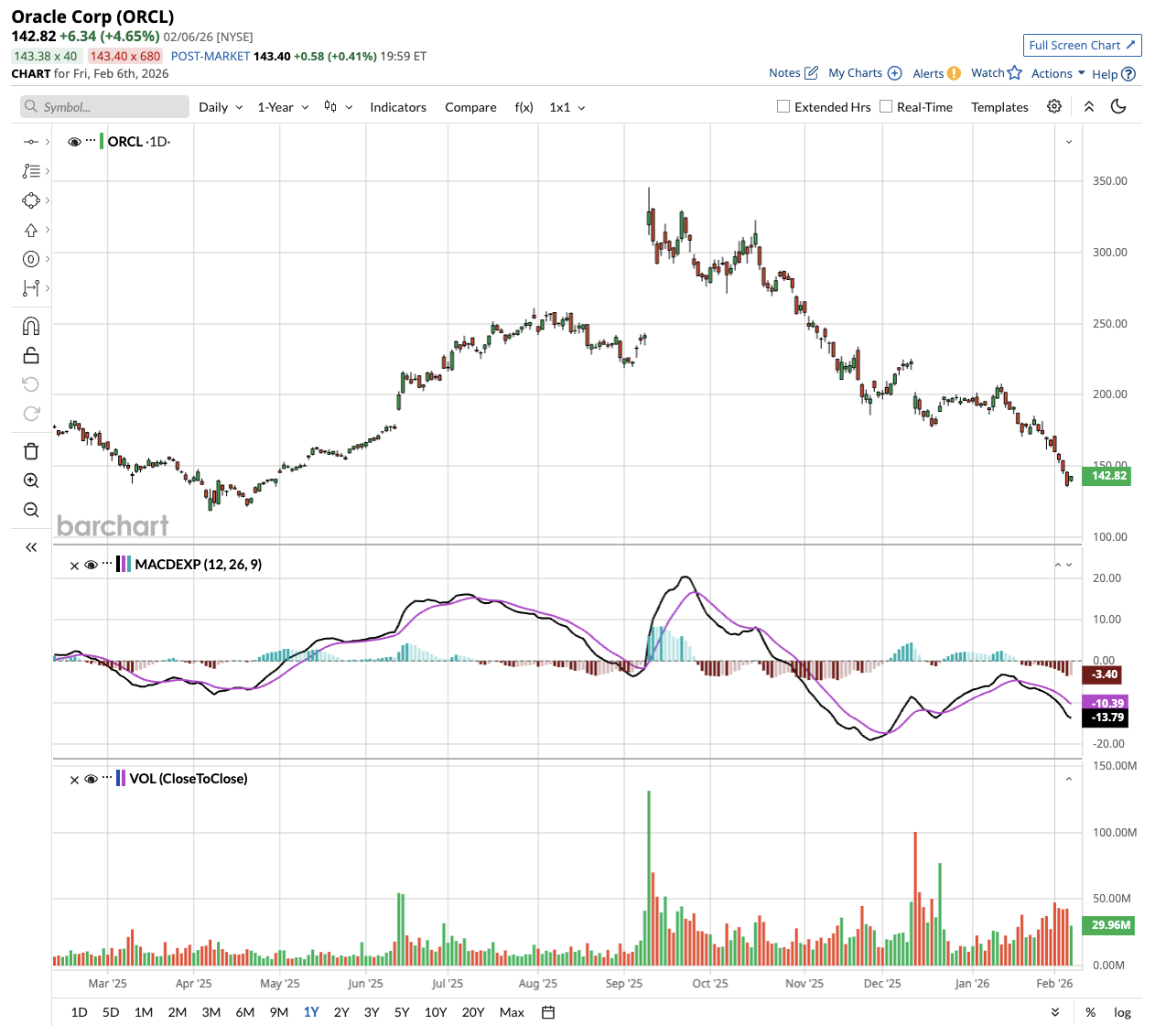
Task: Toggle percent scale button
Action: [1090, 1012]
